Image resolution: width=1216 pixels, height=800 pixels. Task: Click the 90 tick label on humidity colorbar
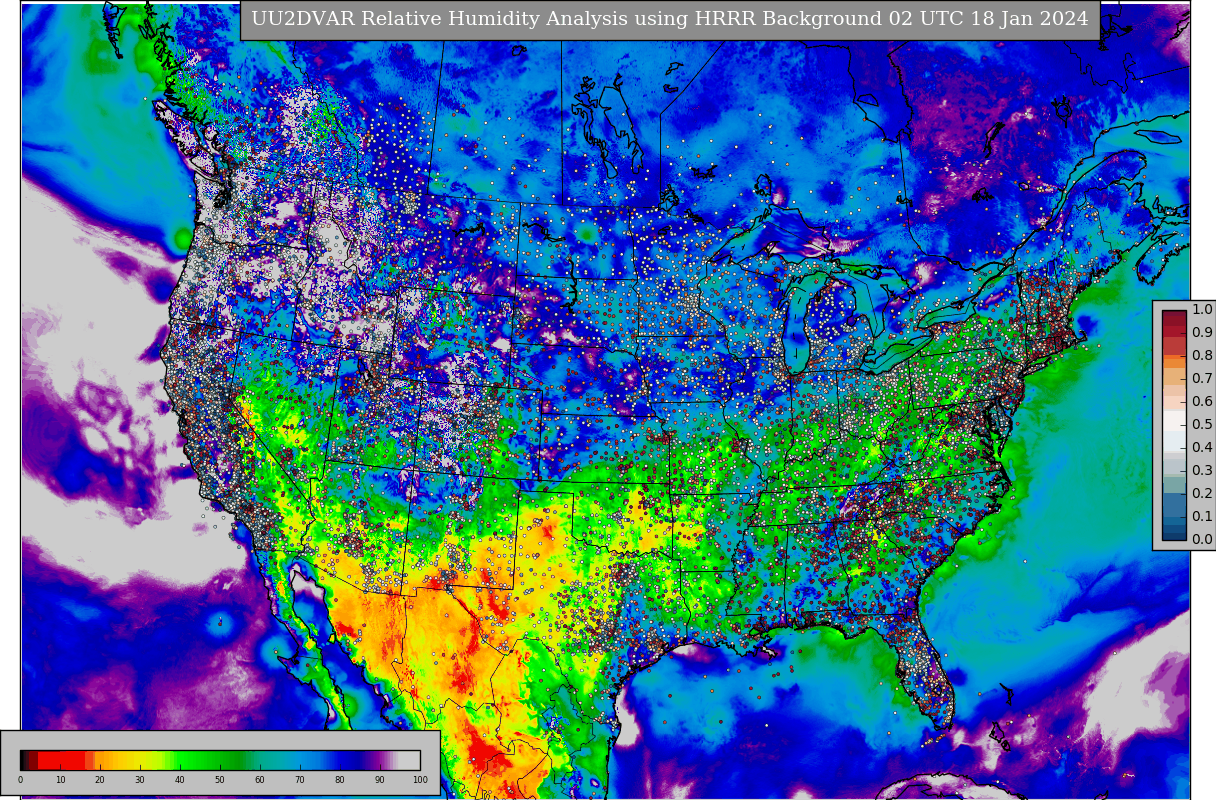tap(380, 780)
